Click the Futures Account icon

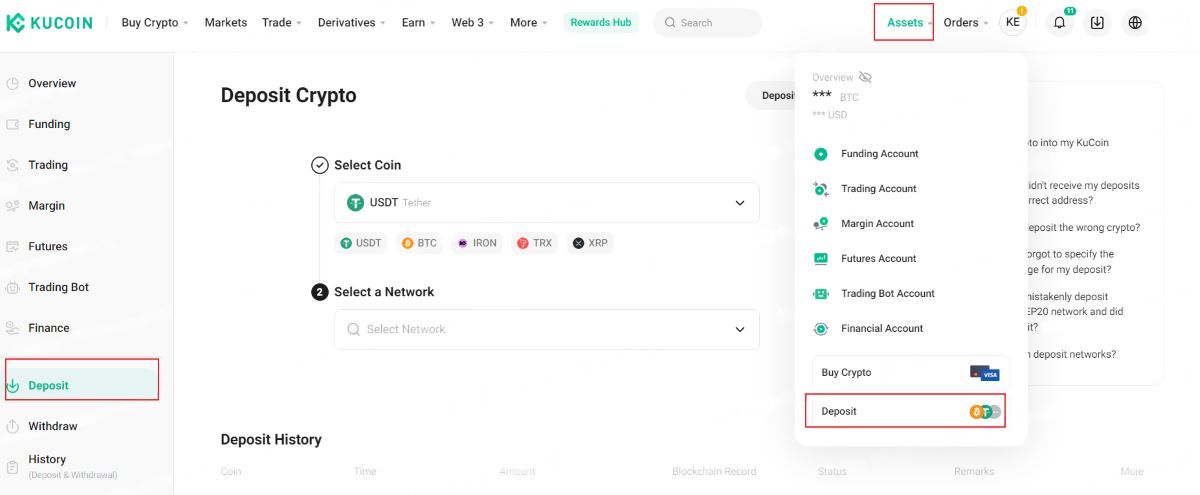tap(821, 259)
